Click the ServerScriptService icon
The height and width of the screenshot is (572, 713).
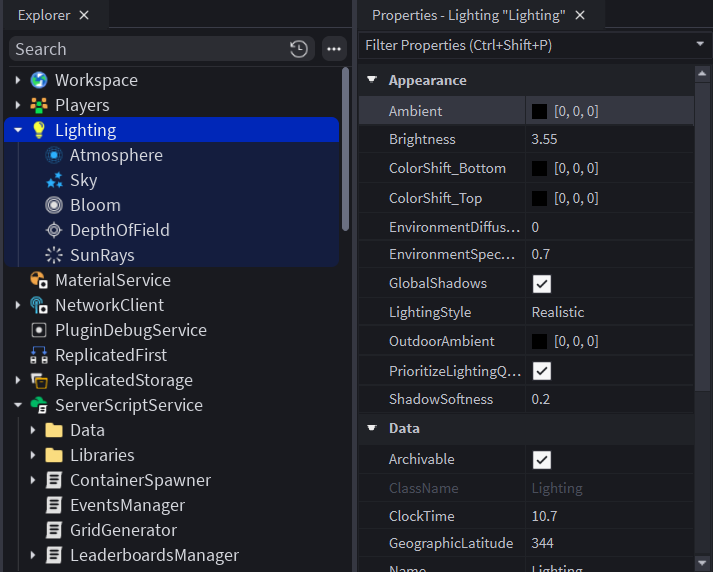39,405
